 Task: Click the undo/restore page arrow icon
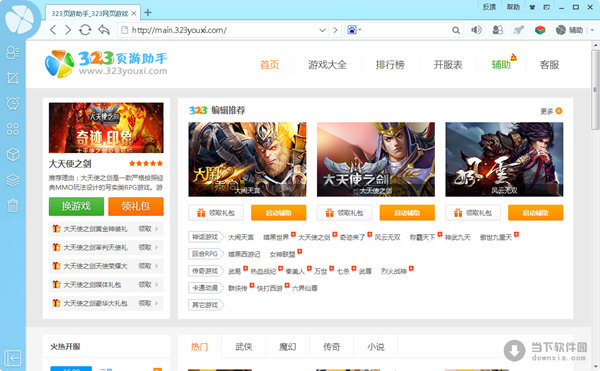pos(104,29)
